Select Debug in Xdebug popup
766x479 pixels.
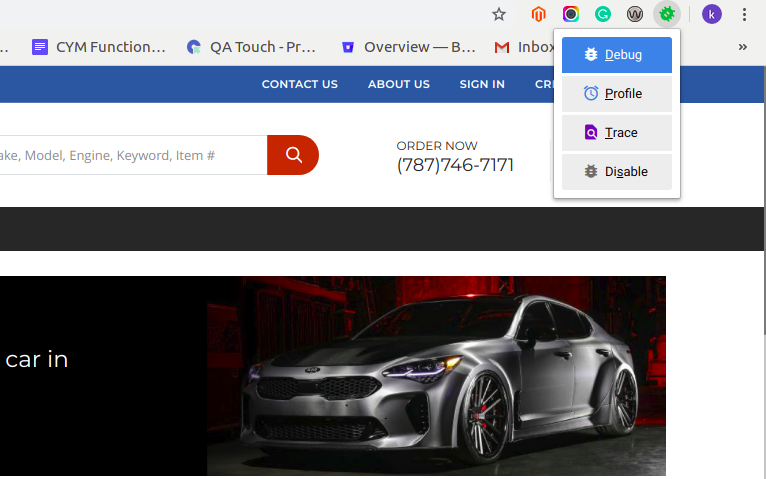click(616, 55)
